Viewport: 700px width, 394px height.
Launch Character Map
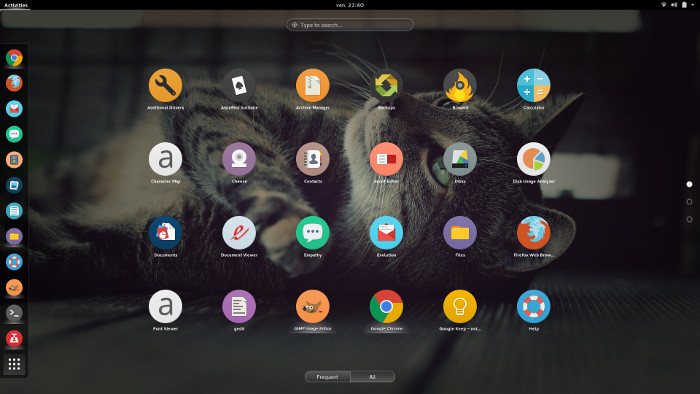tap(165, 159)
